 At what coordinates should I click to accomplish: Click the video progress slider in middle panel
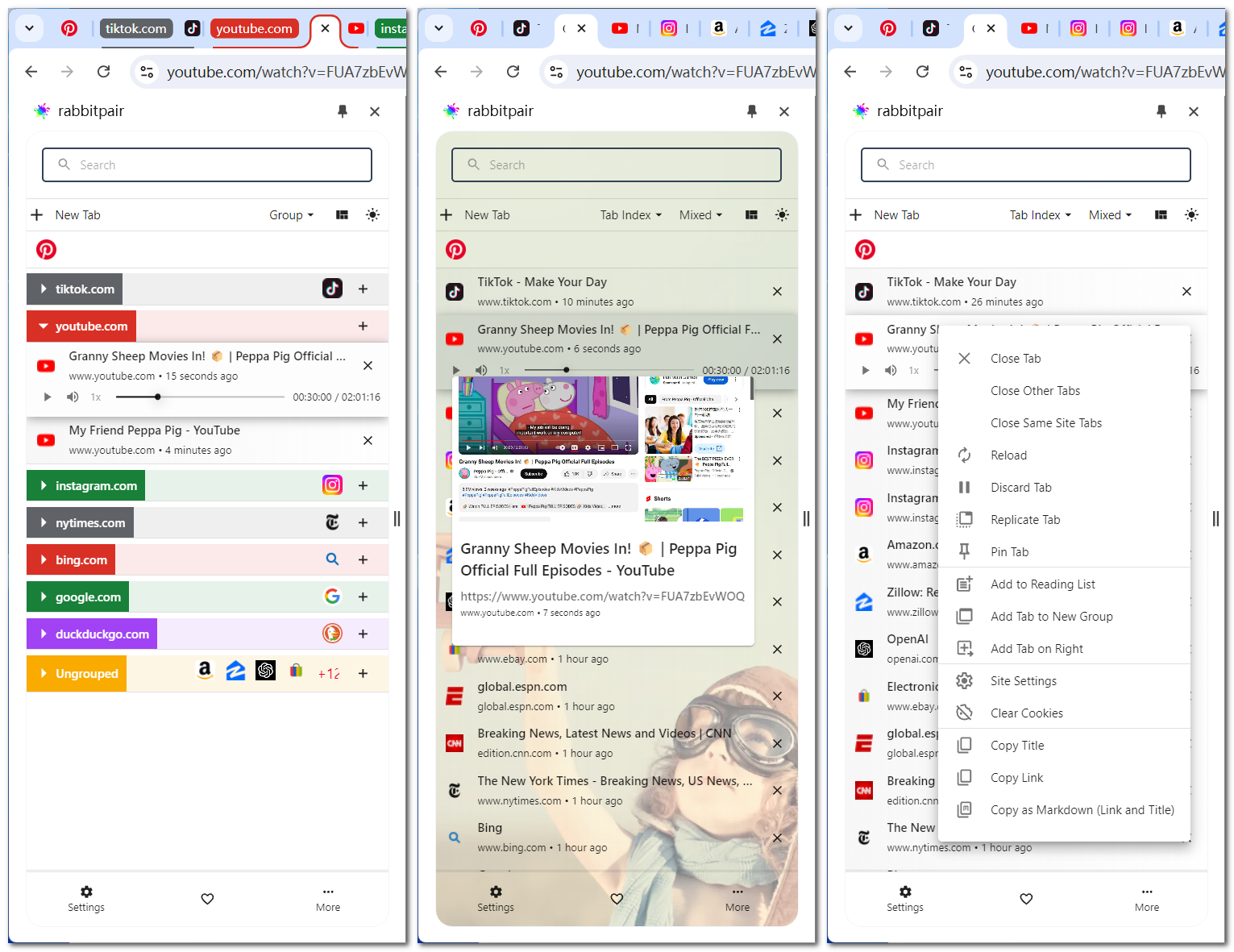click(x=610, y=370)
